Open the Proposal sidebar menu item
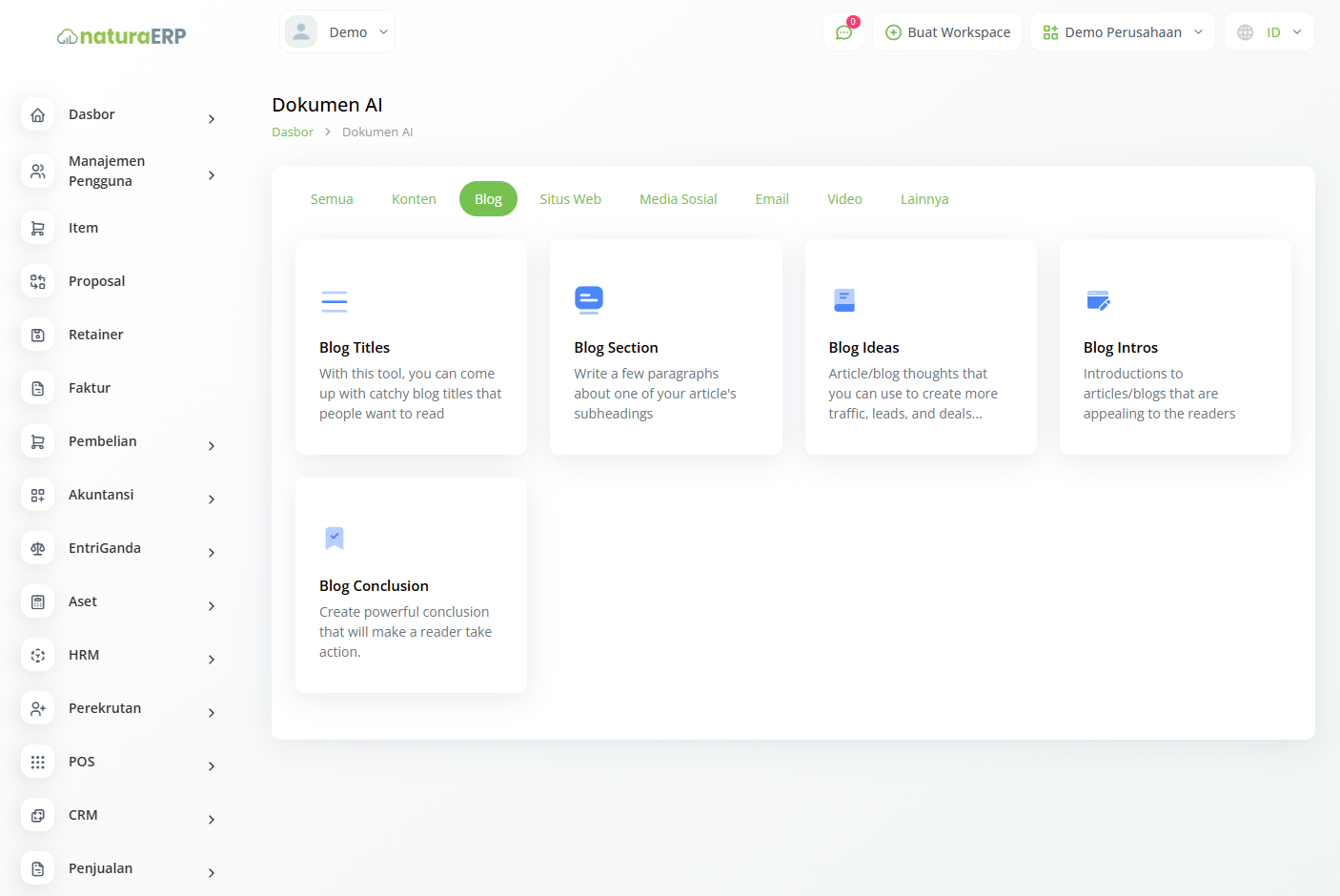 pos(96,281)
